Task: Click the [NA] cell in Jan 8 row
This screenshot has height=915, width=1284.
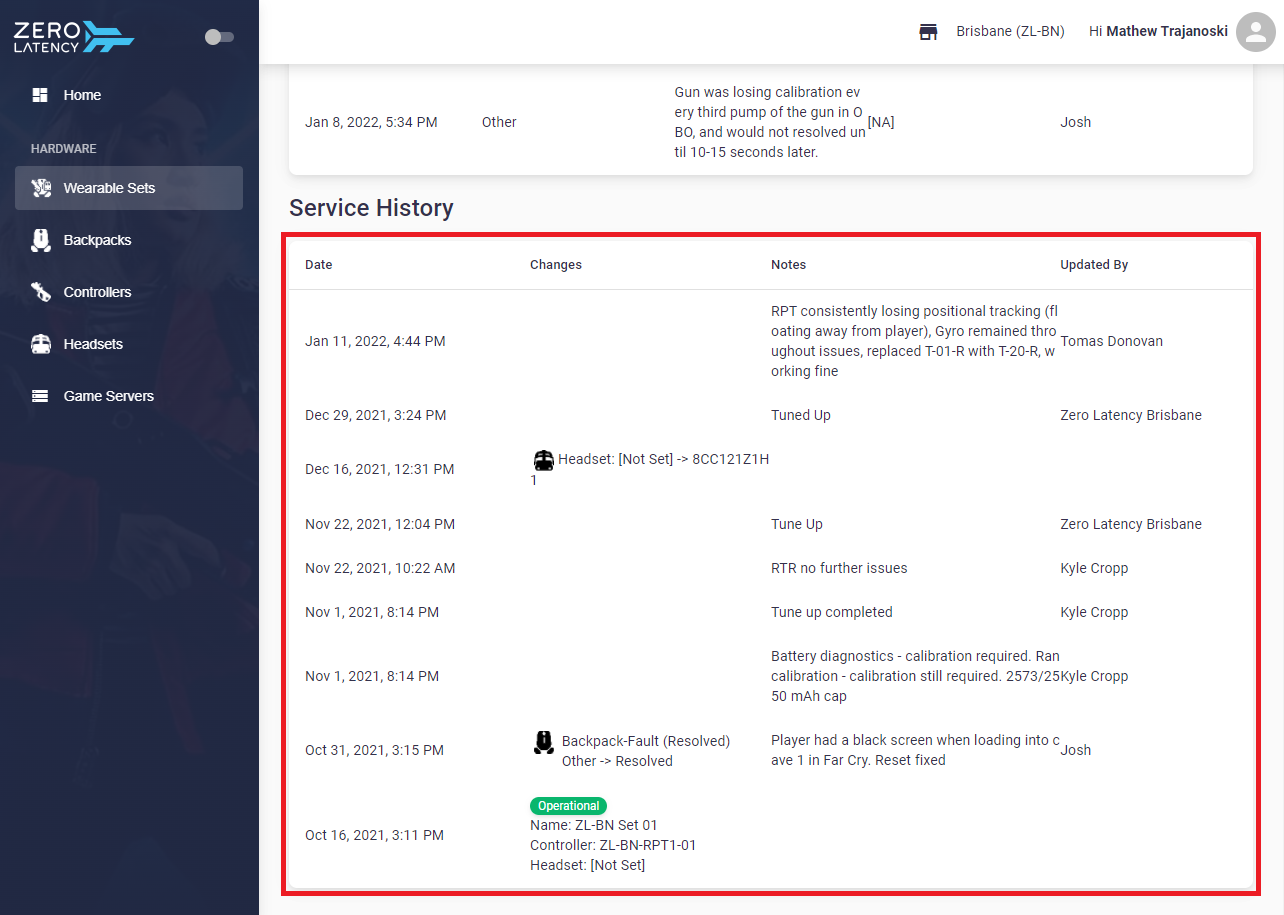Action: [881, 122]
